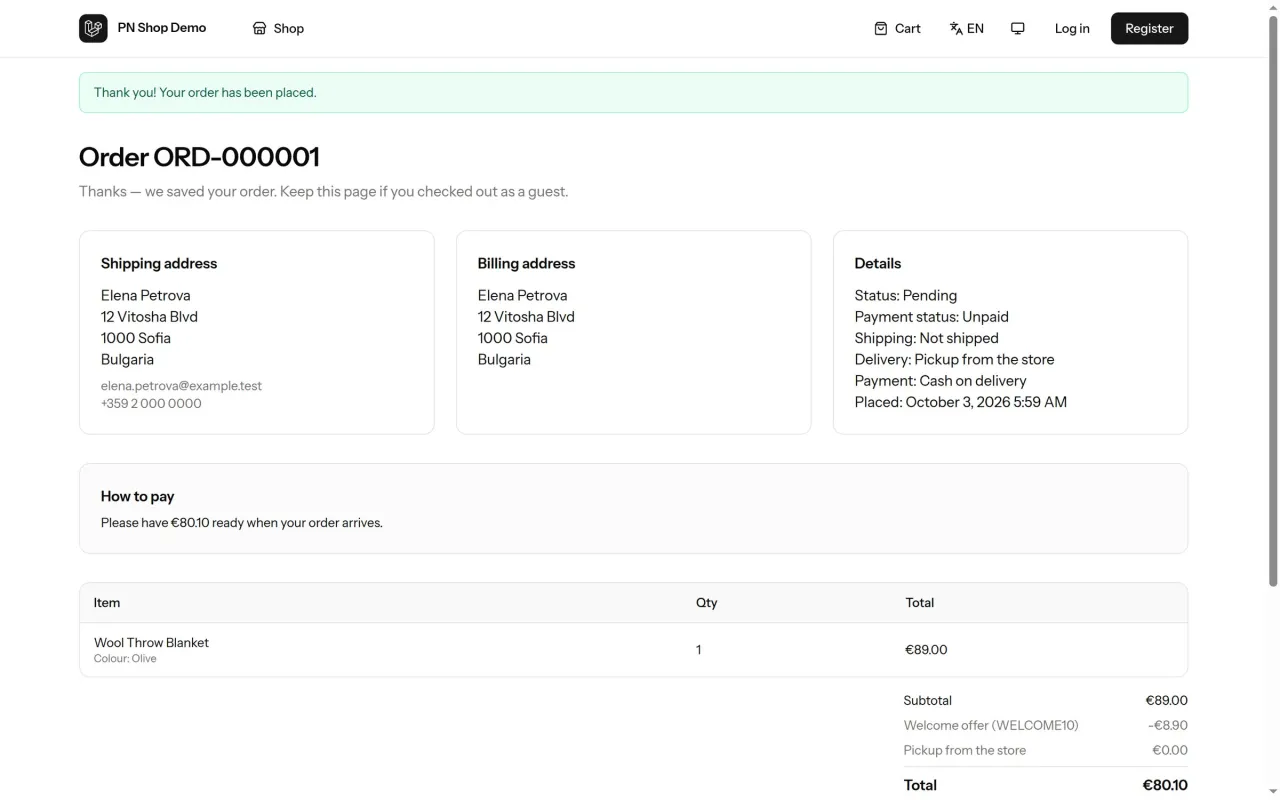Click the order placed confirmation banner
The height and width of the screenshot is (800, 1280).
[x=633, y=92]
